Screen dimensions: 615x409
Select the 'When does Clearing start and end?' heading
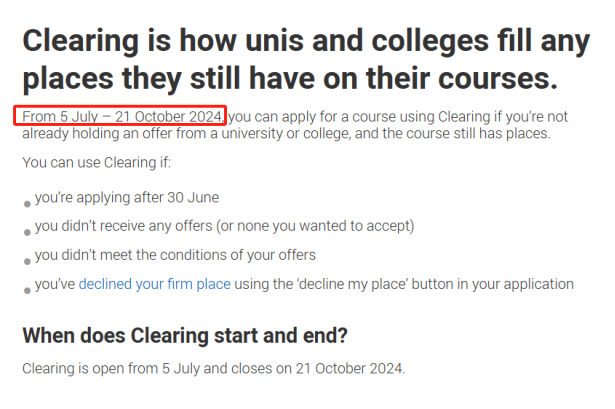[185, 336]
